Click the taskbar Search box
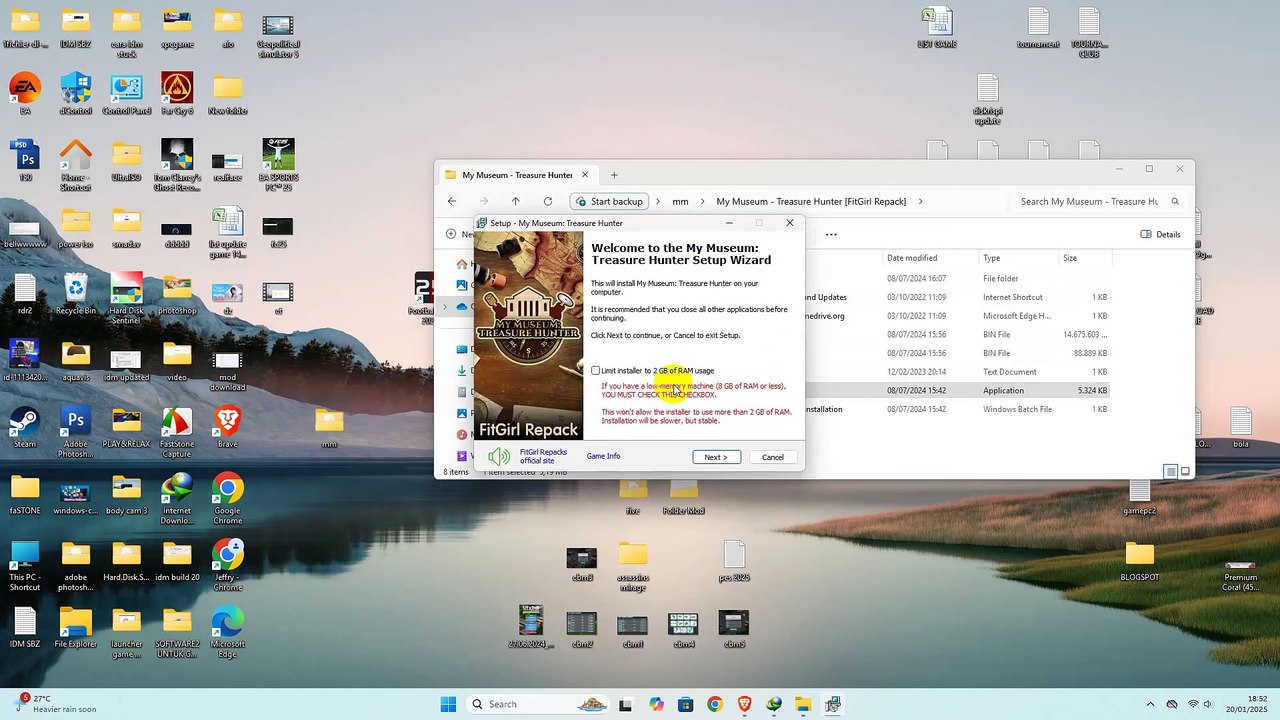 [x=538, y=704]
